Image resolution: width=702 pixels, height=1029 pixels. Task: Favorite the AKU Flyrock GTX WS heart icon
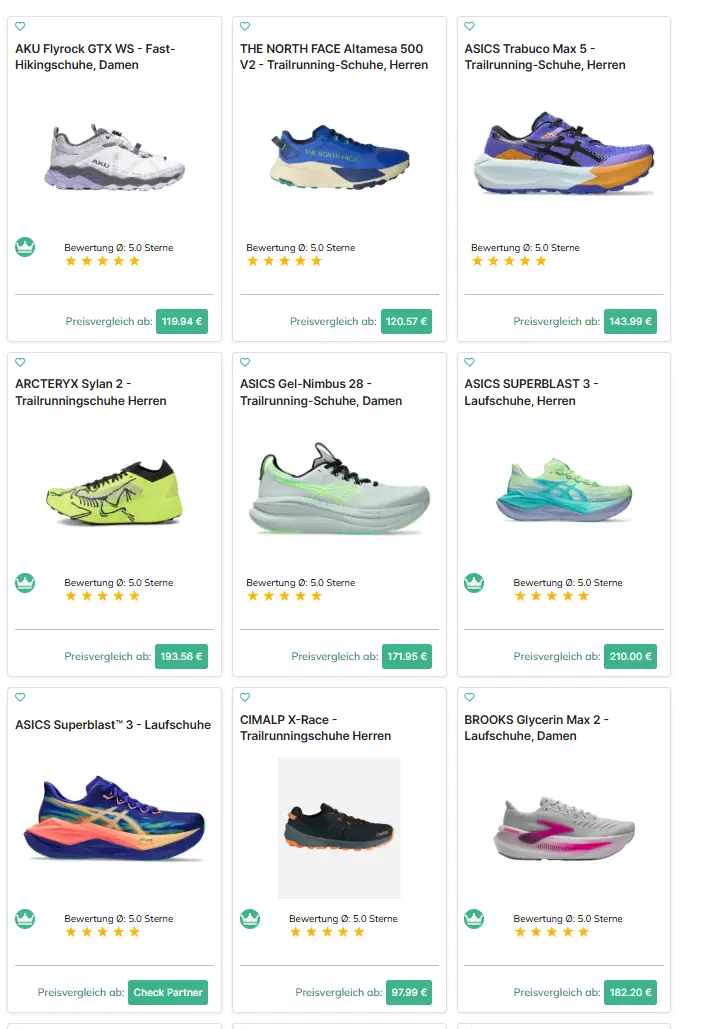coord(20,26)
